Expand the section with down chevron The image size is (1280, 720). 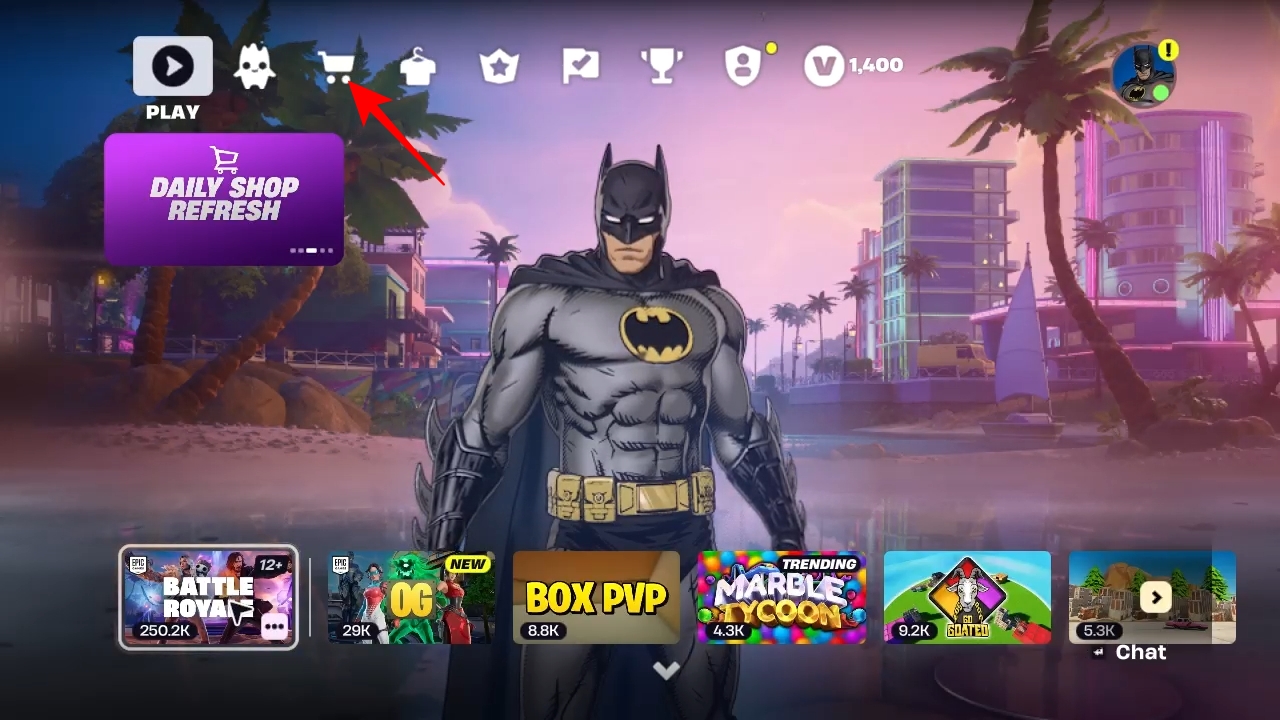coord(666,670)
